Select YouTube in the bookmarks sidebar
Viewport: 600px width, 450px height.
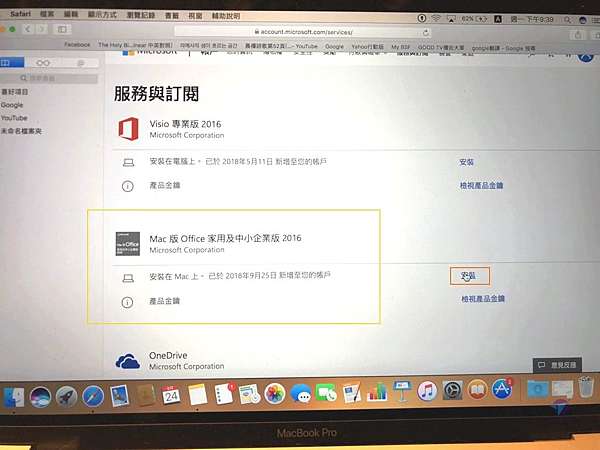point(14,118)
